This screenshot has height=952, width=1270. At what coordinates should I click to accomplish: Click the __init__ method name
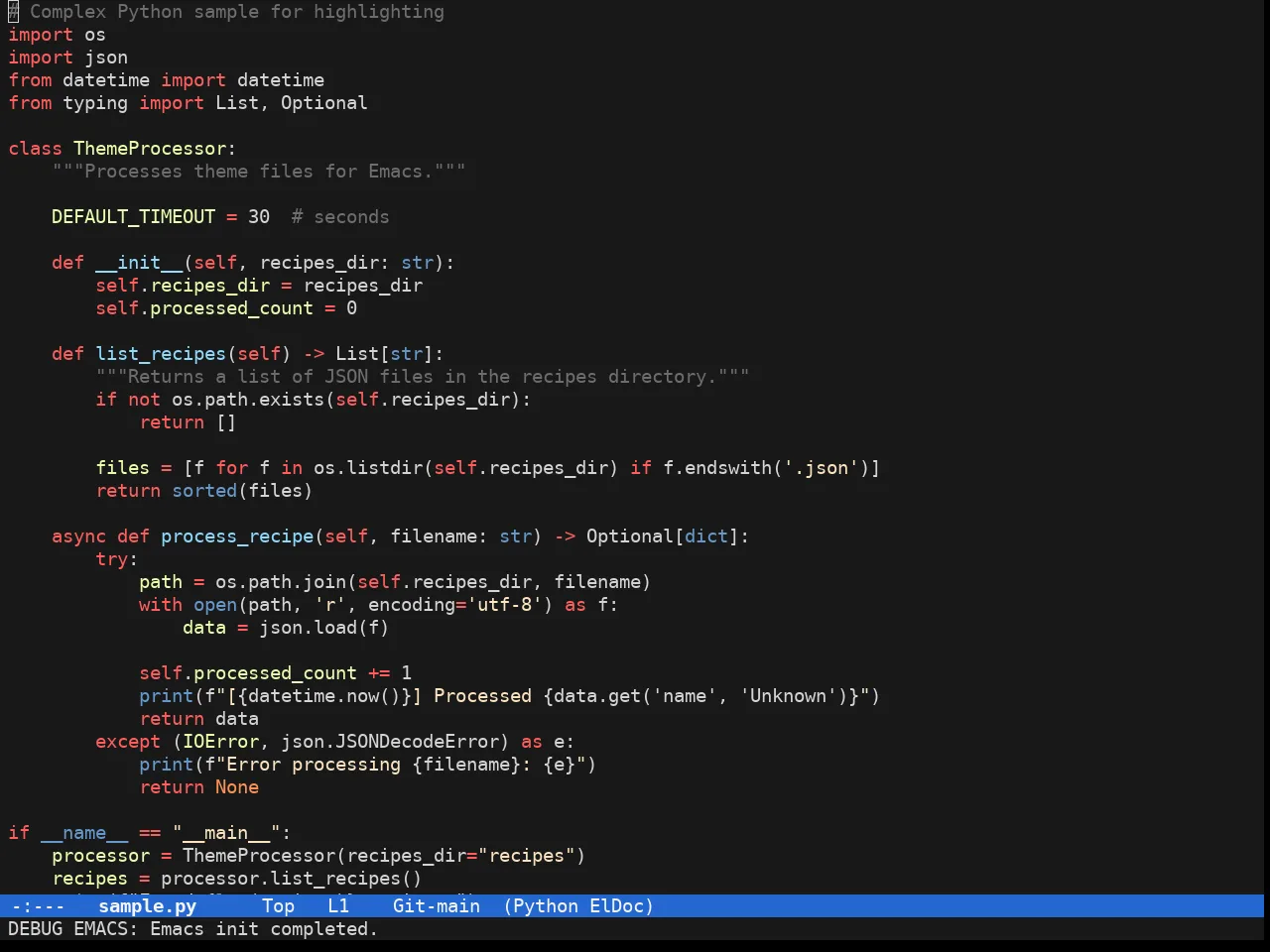click(139, 263)
